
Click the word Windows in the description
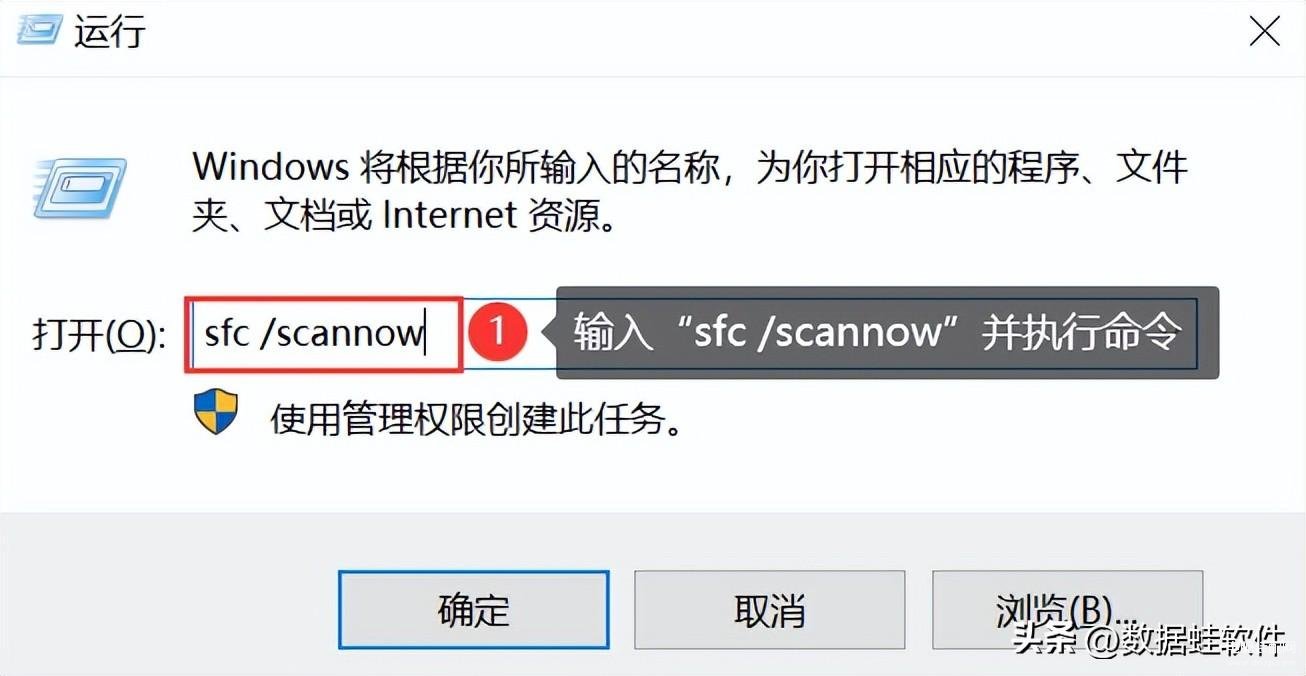point(270,166)
